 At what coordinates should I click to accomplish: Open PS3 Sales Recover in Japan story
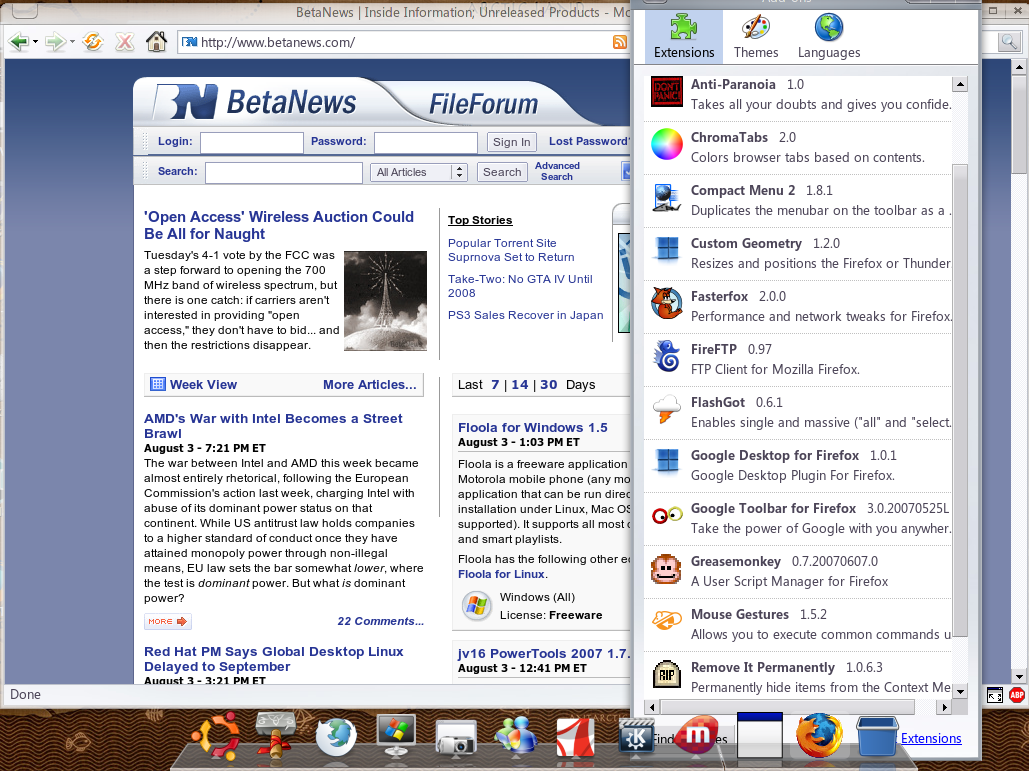tap(526, 315)
